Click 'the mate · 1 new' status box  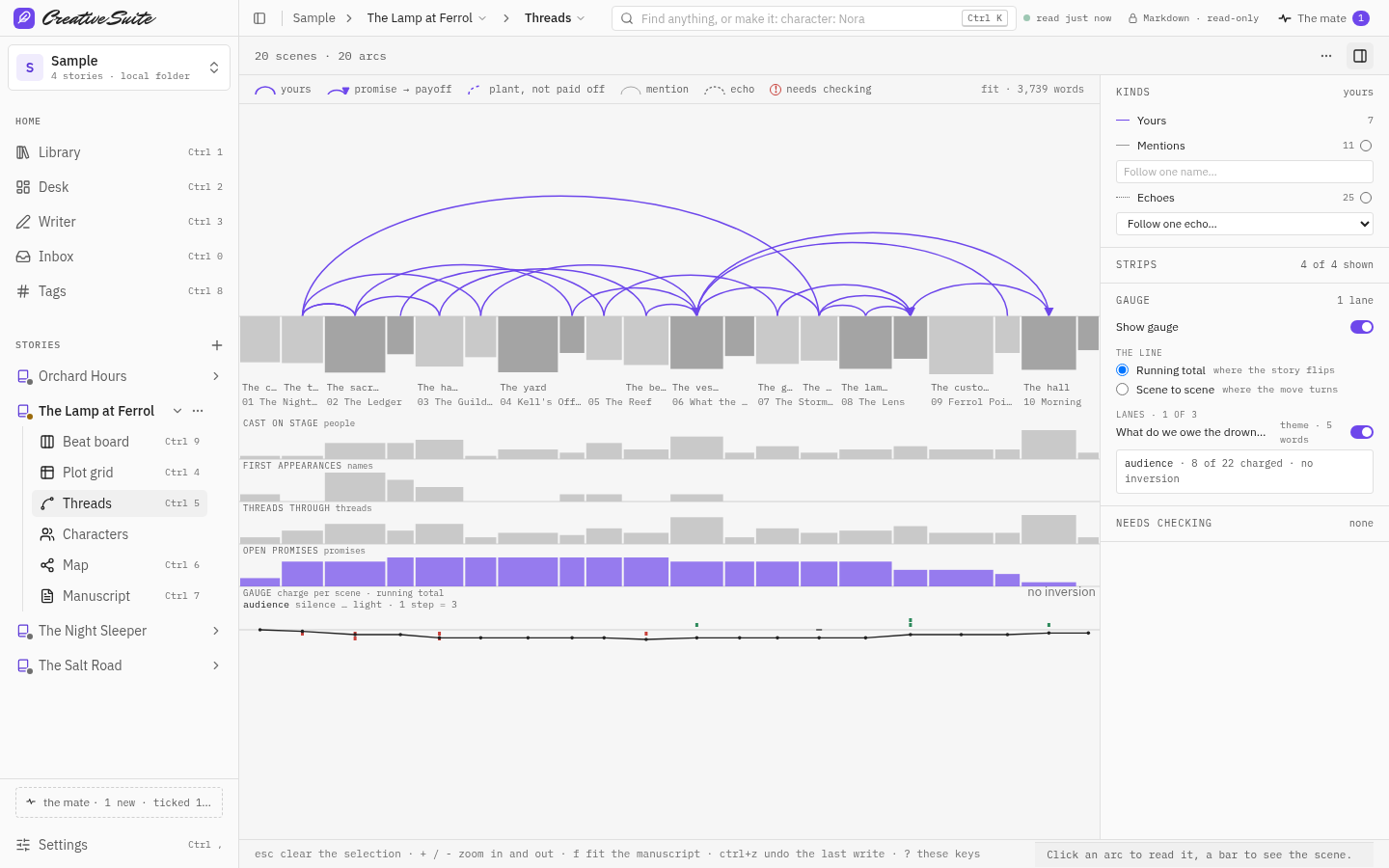coord(119,802)
